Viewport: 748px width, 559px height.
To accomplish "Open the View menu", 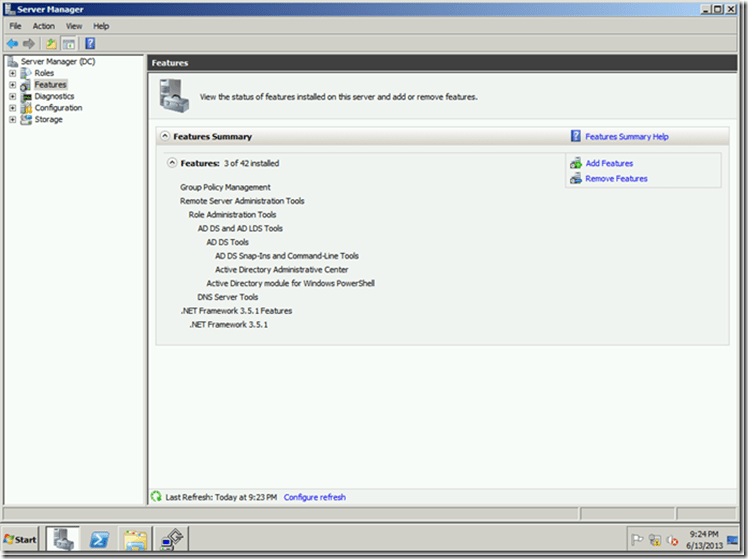I will [74, 26].
